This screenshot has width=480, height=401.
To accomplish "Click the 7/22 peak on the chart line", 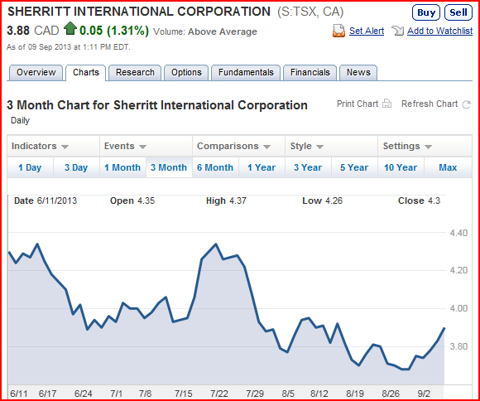I will [216, 244].
